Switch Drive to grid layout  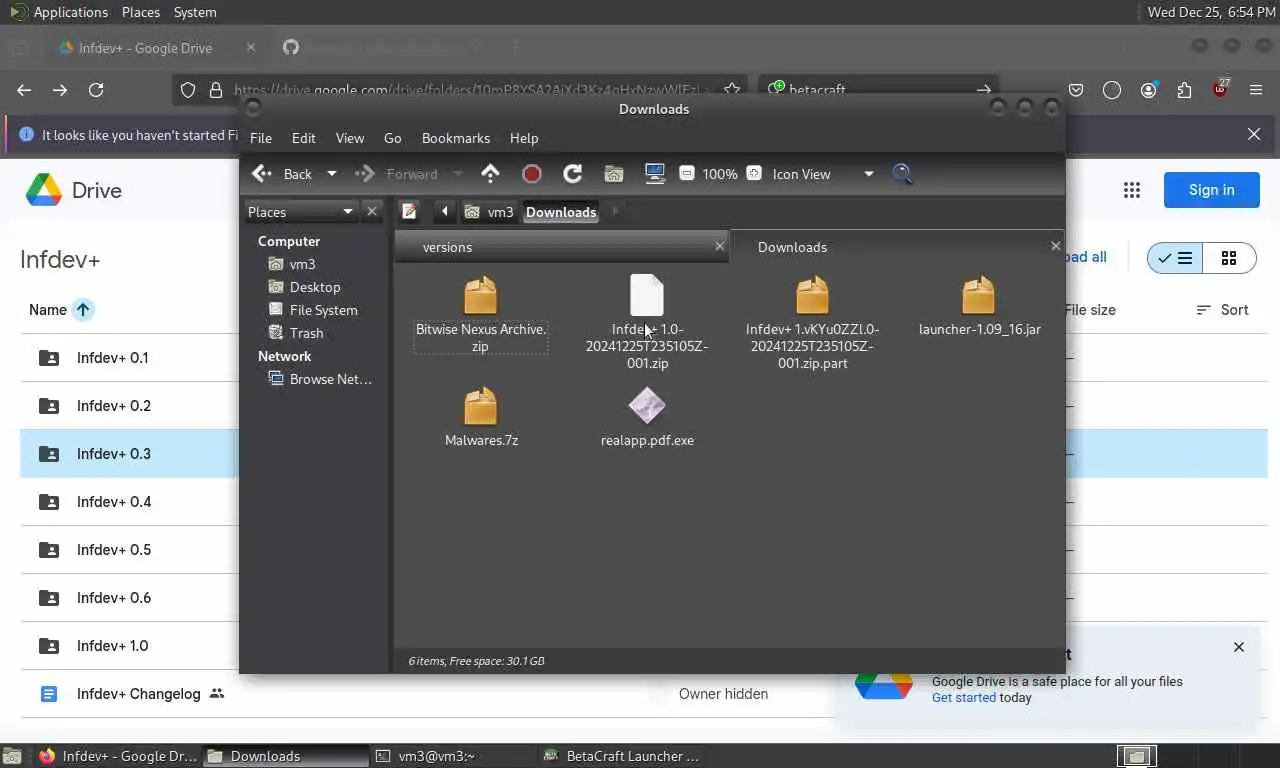click(x=1229, y=258)
